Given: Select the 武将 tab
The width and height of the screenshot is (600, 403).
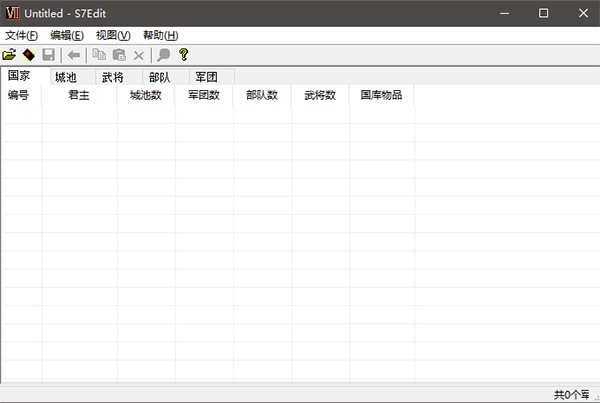Looking at the screenshot, I should (x=113, y=77).
